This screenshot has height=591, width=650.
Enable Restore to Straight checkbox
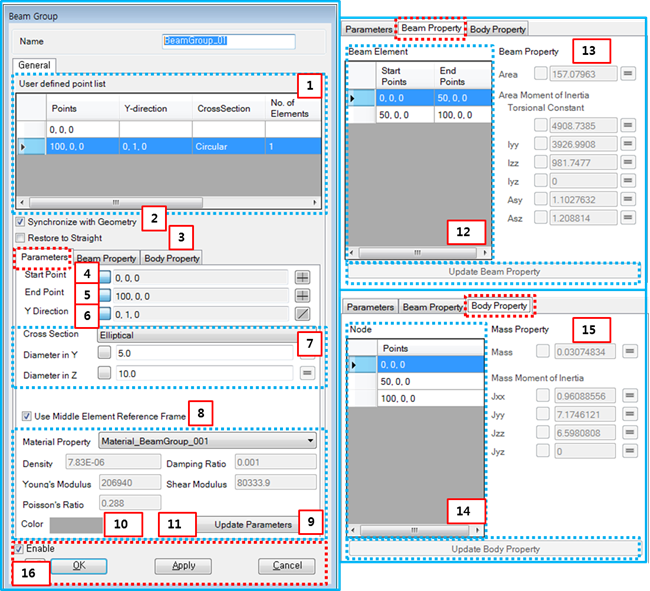pyautogui.click(x=20, y=238)
